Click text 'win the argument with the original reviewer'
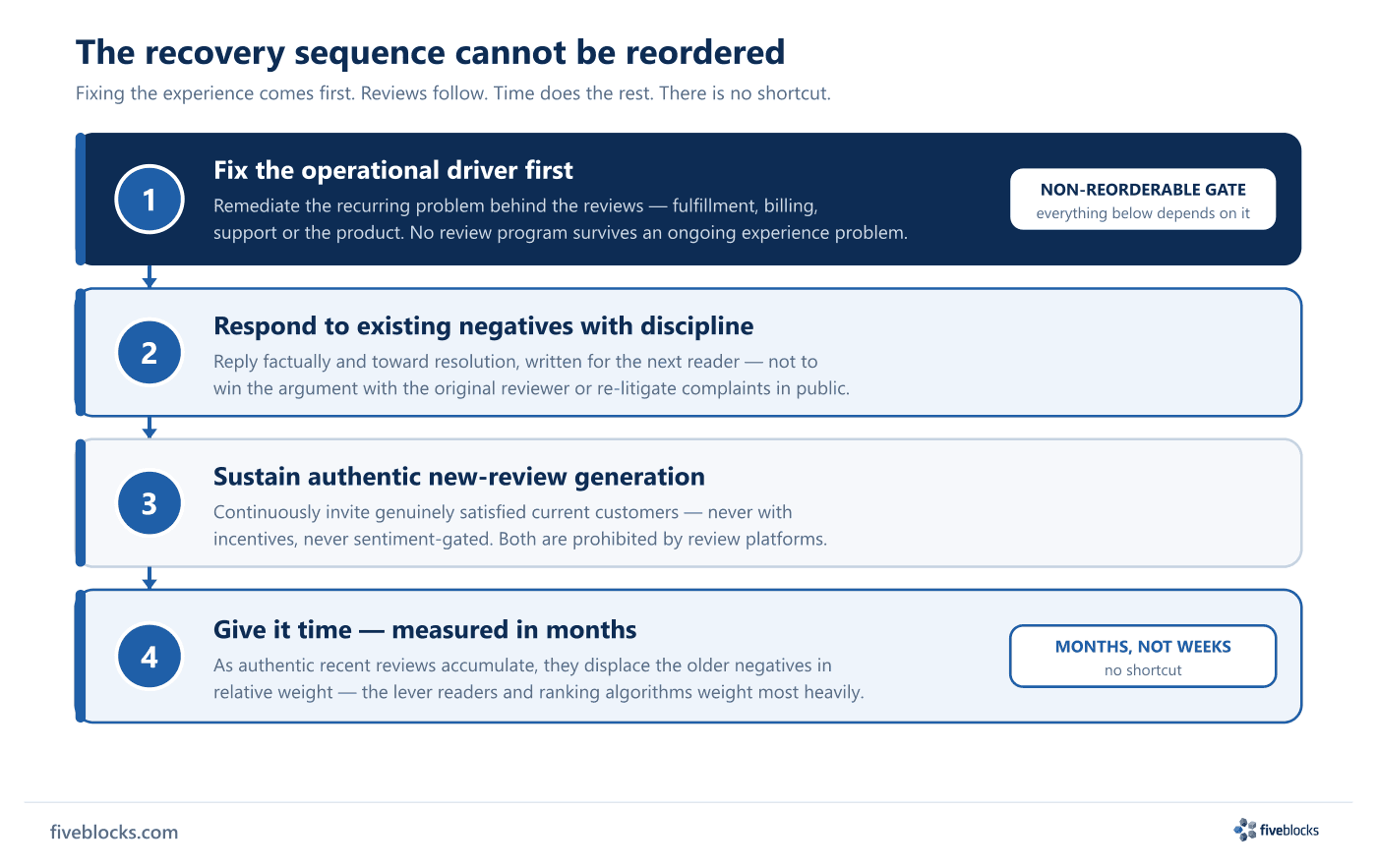The image size is (1377, 868). tap(391, 388)
